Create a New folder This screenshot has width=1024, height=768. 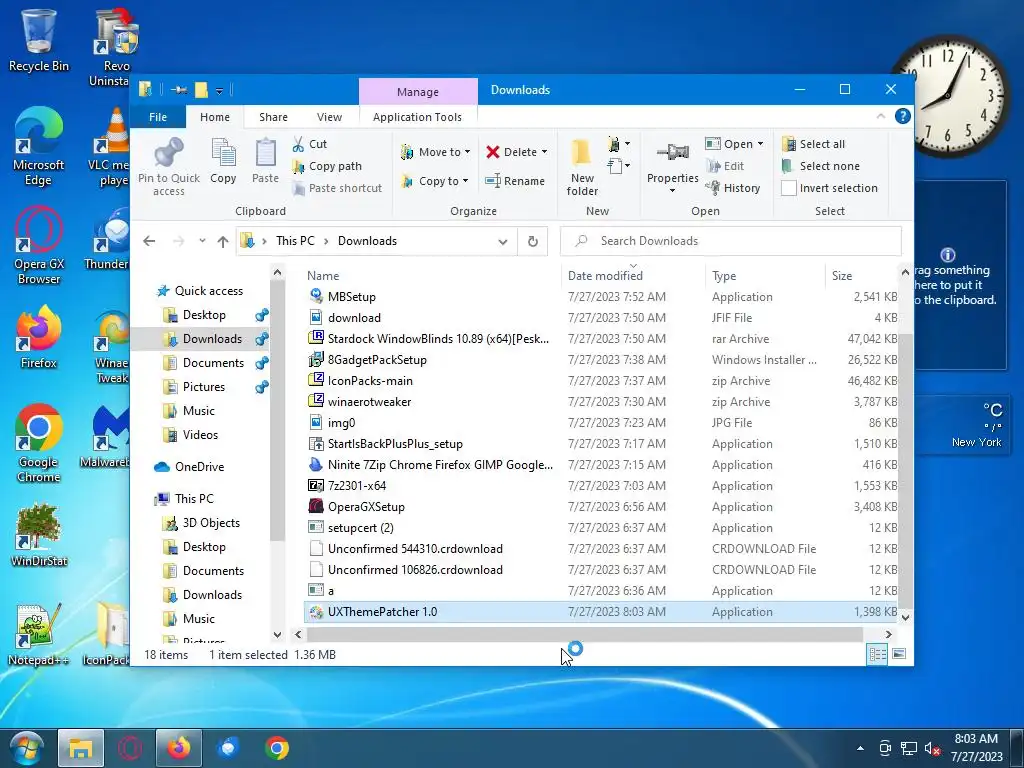582,166
